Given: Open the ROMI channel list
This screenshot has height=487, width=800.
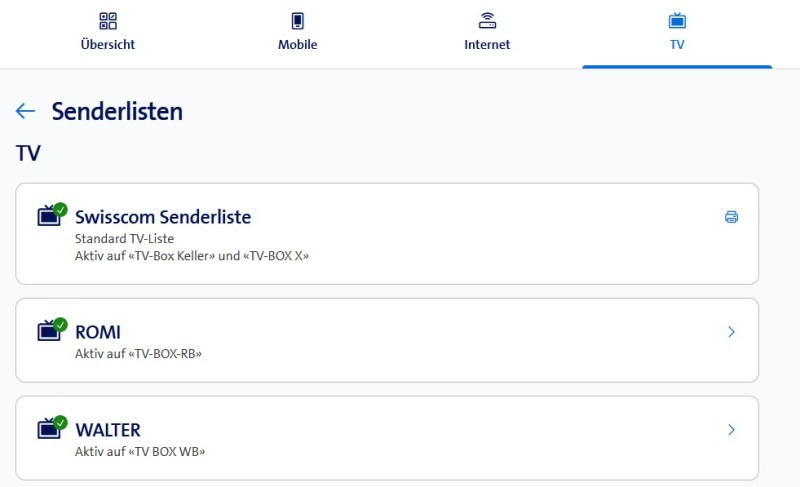Looking at the screenshot, I should 98,332.
